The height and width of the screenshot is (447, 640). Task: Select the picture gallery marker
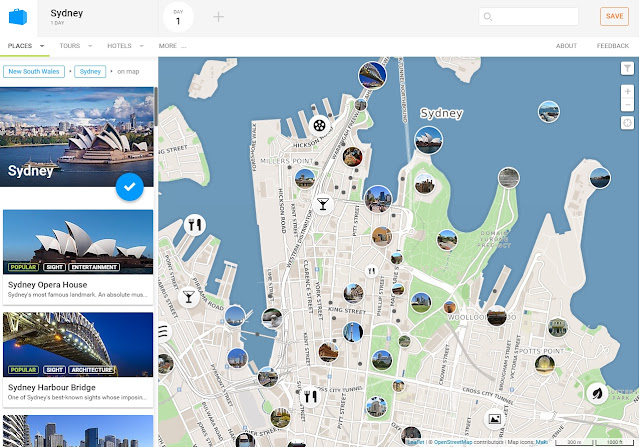(x=494, y=419)
